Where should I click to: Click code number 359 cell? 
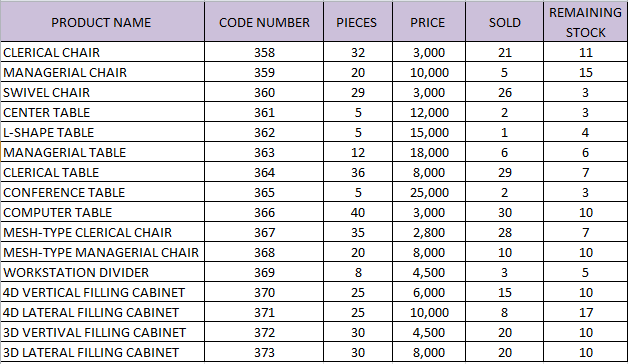tap(264, 72)
